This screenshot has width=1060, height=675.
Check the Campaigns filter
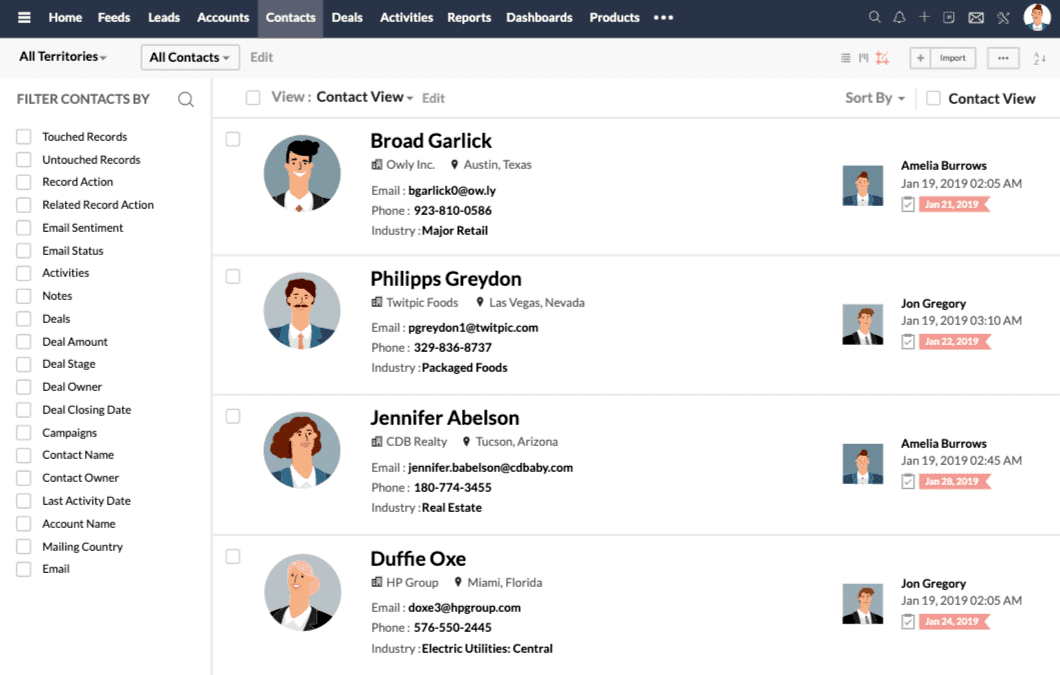coord(24,433)
